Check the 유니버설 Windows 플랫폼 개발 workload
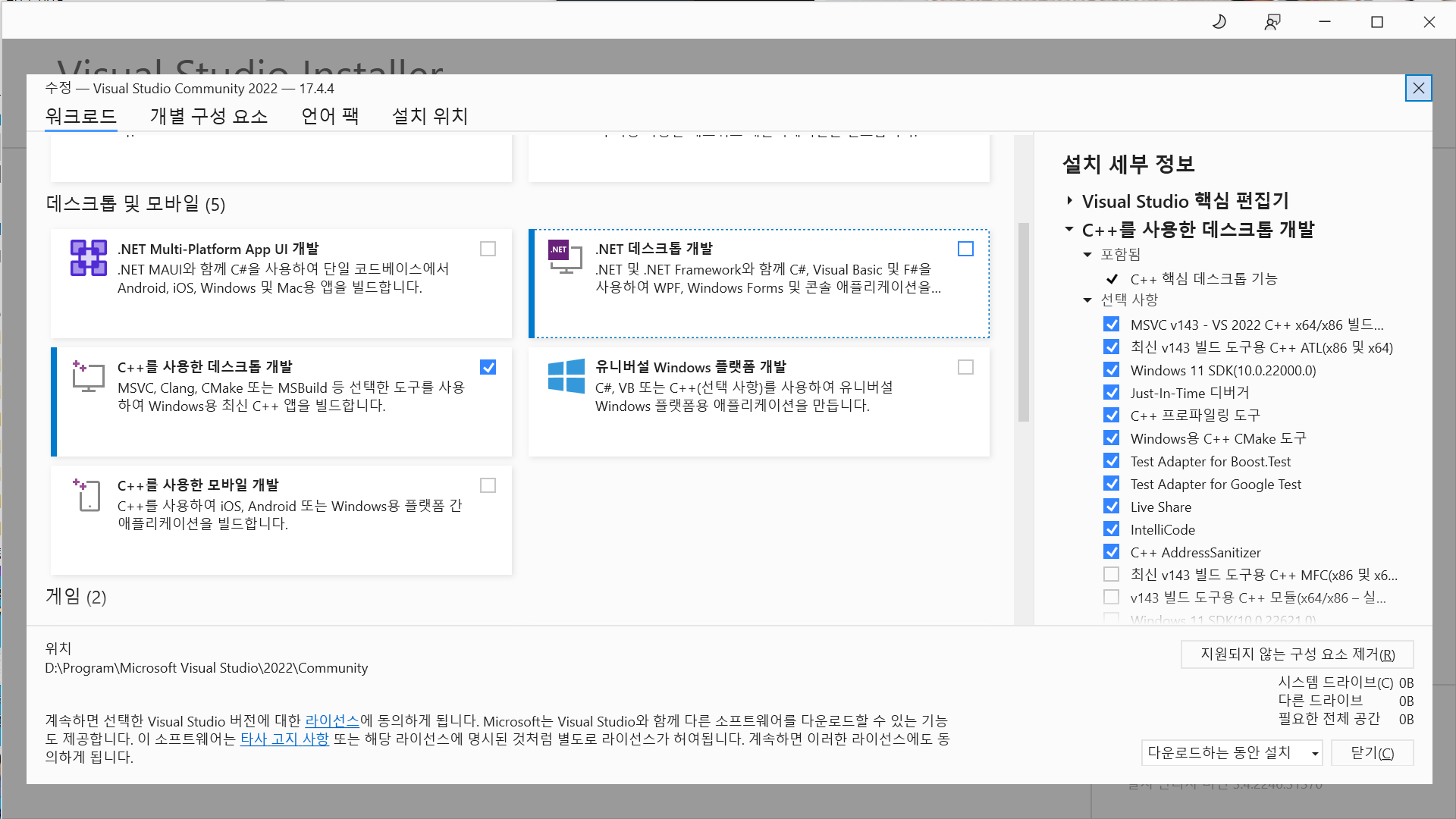The height and width of the screenshot is (819, 1456). click(965, 367)
